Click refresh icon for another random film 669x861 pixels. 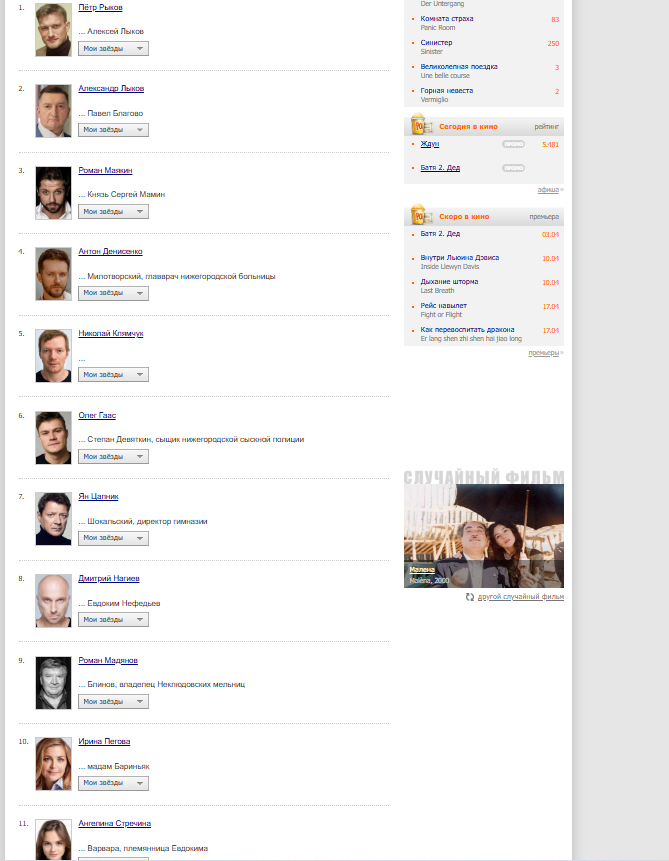tap(470, 597)
